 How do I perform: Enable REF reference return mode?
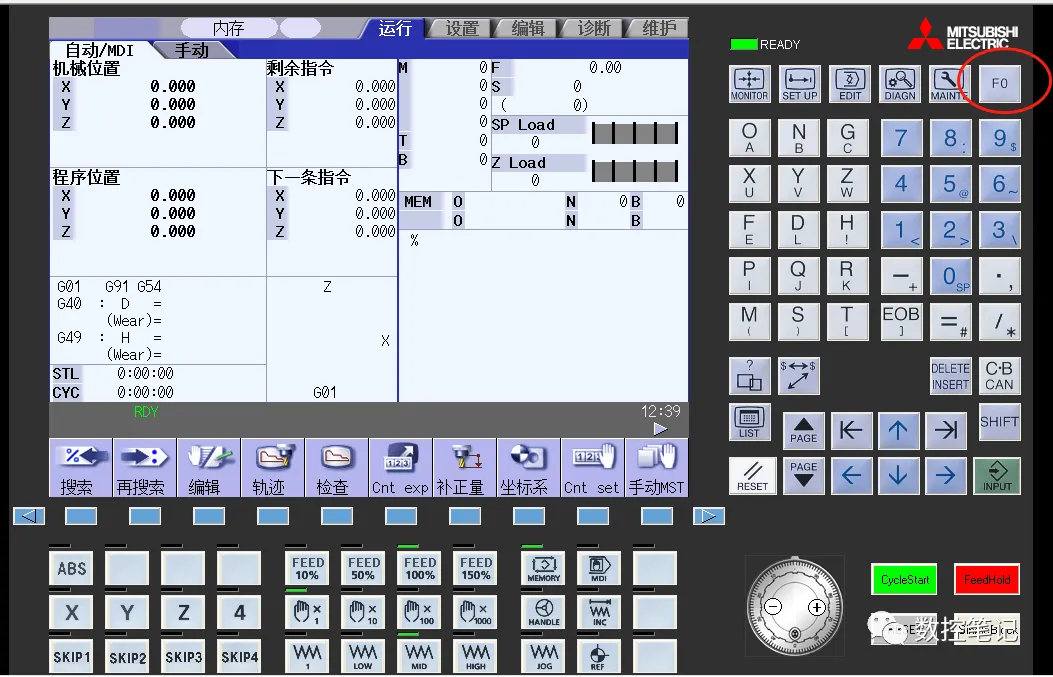(599, 656)
